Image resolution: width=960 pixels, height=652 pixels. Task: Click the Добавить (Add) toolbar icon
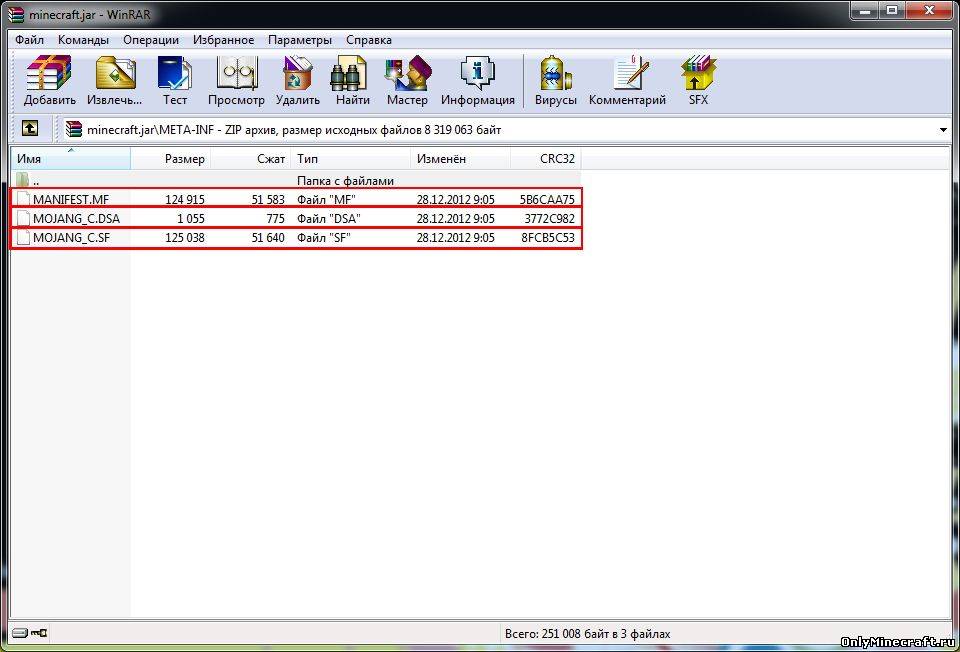(50, 80)
